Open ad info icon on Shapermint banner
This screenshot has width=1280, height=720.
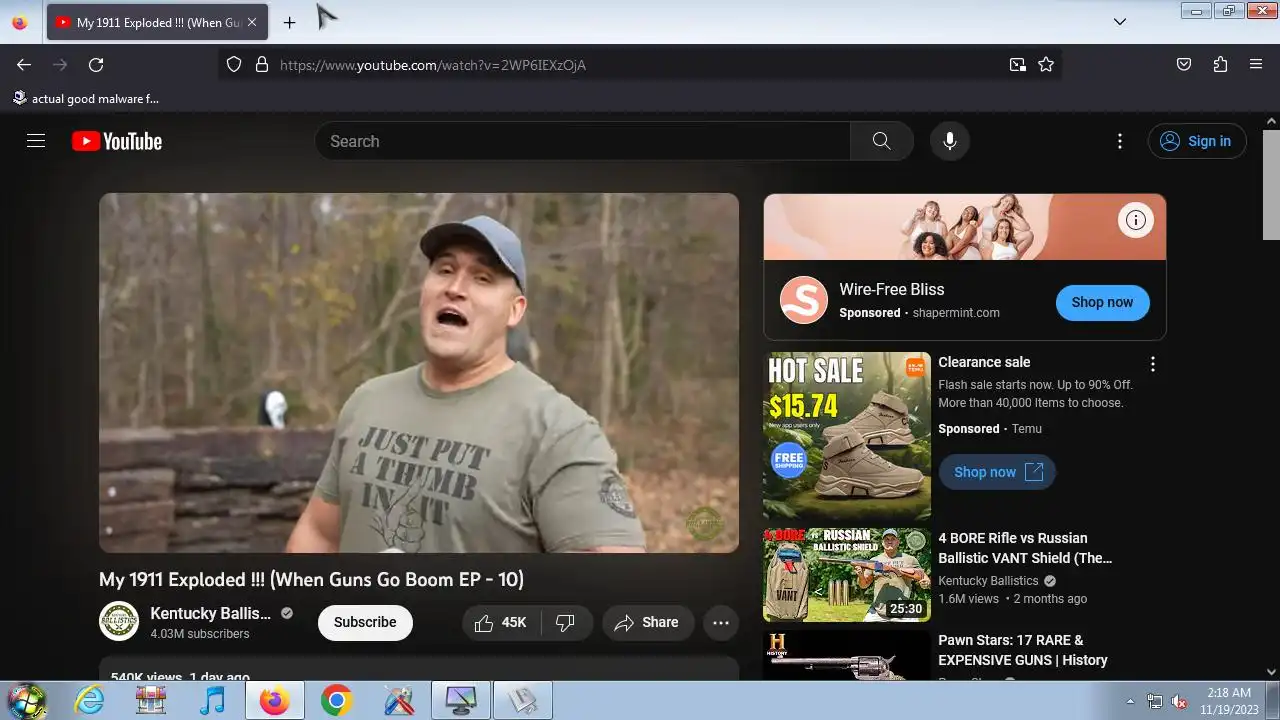tap(1136, 220)
